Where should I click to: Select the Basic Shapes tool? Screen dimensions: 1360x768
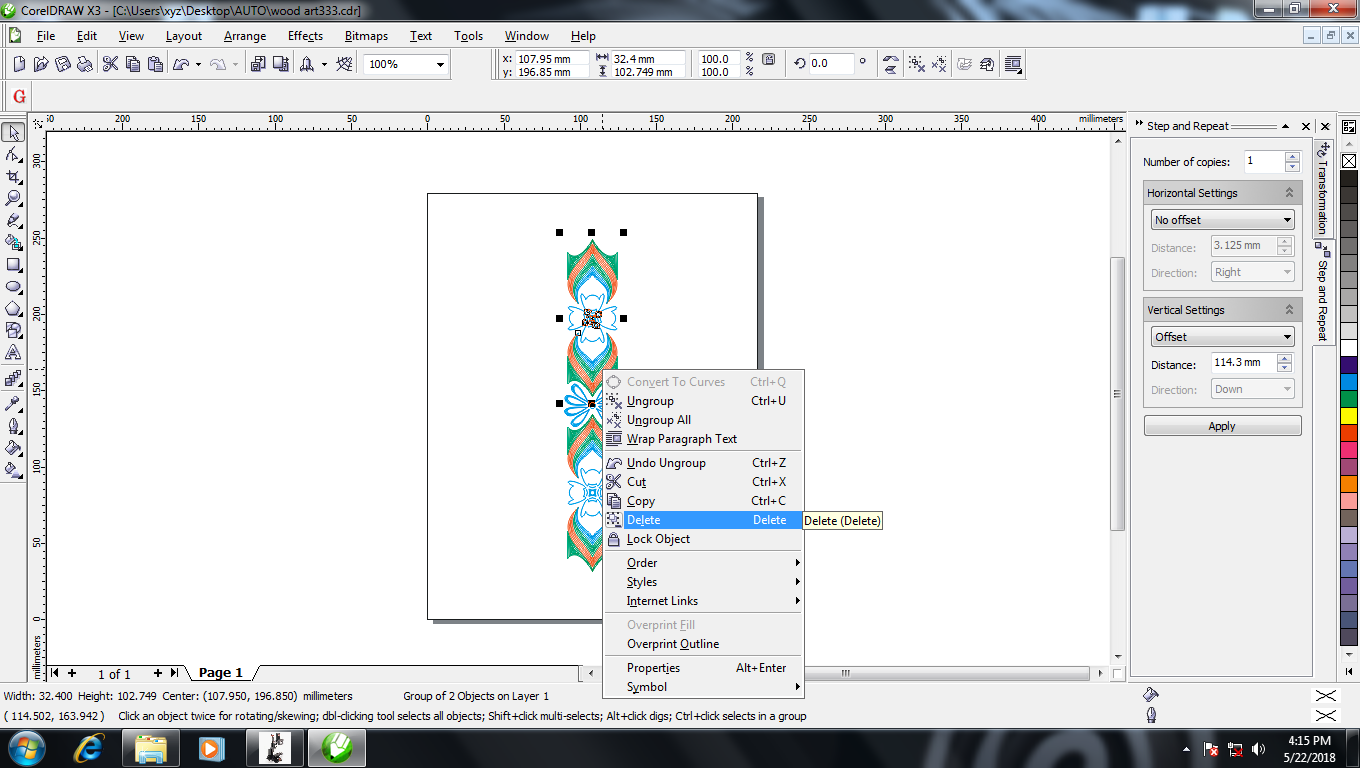tap(13, 330)
